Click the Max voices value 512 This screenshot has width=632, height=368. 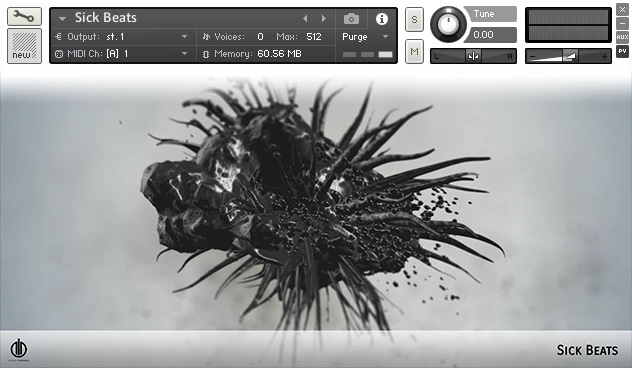pyautogui.click(x=314, y=37)
